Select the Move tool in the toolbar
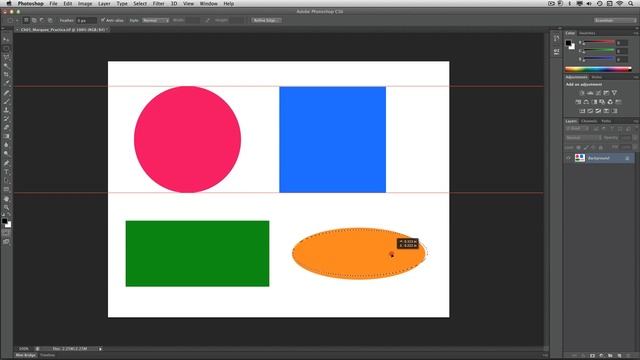This screenshot has height=360, width=640. (x=6, y=40)
